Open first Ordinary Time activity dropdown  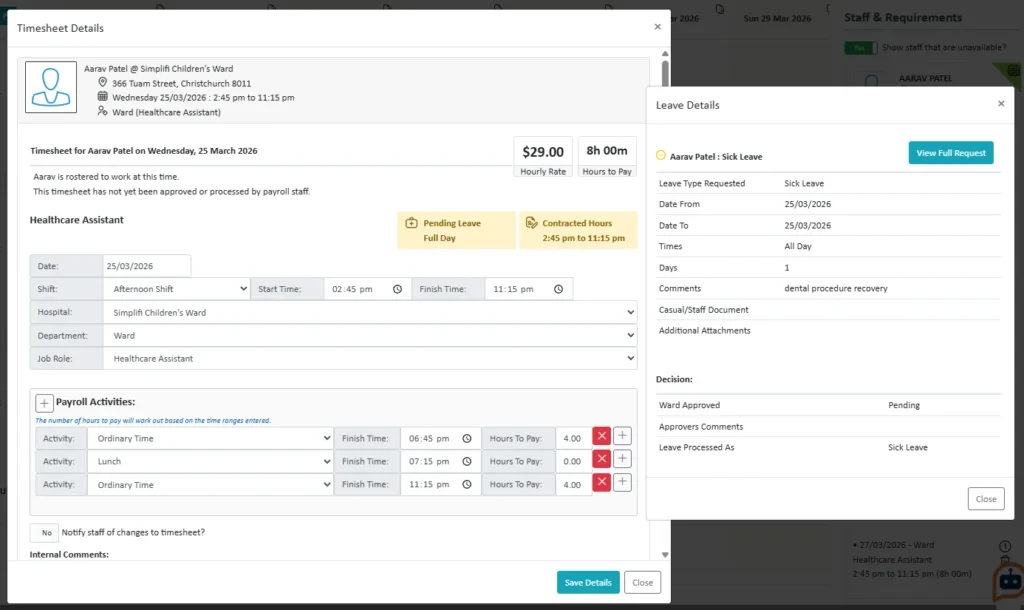(x=210, y=438)
